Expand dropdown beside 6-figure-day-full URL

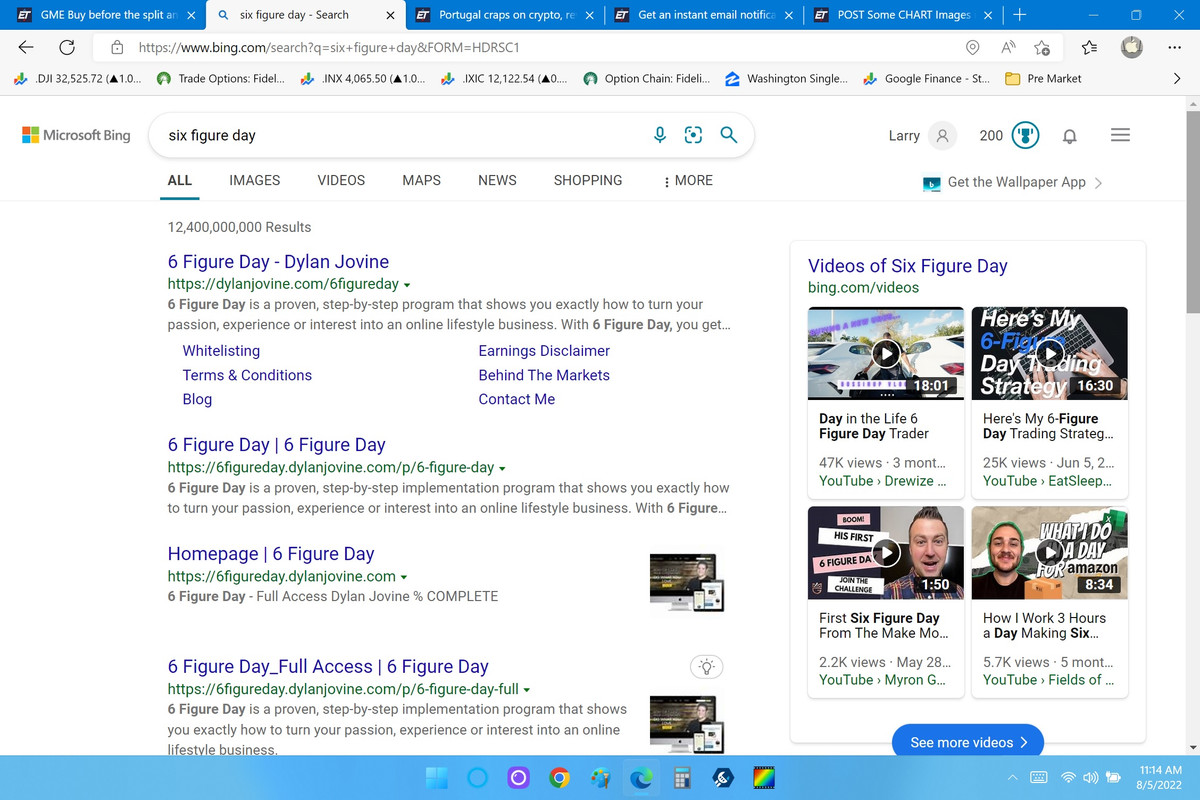(x=527, y=690)
